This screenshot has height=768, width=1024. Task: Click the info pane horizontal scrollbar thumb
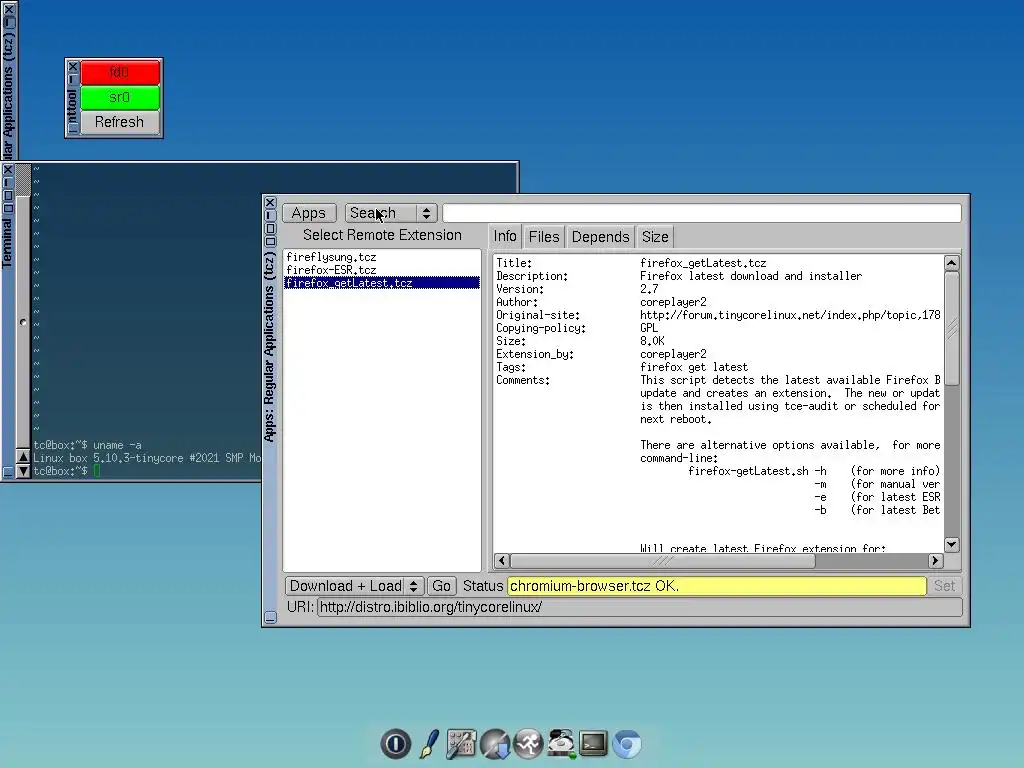click(662, 560)
